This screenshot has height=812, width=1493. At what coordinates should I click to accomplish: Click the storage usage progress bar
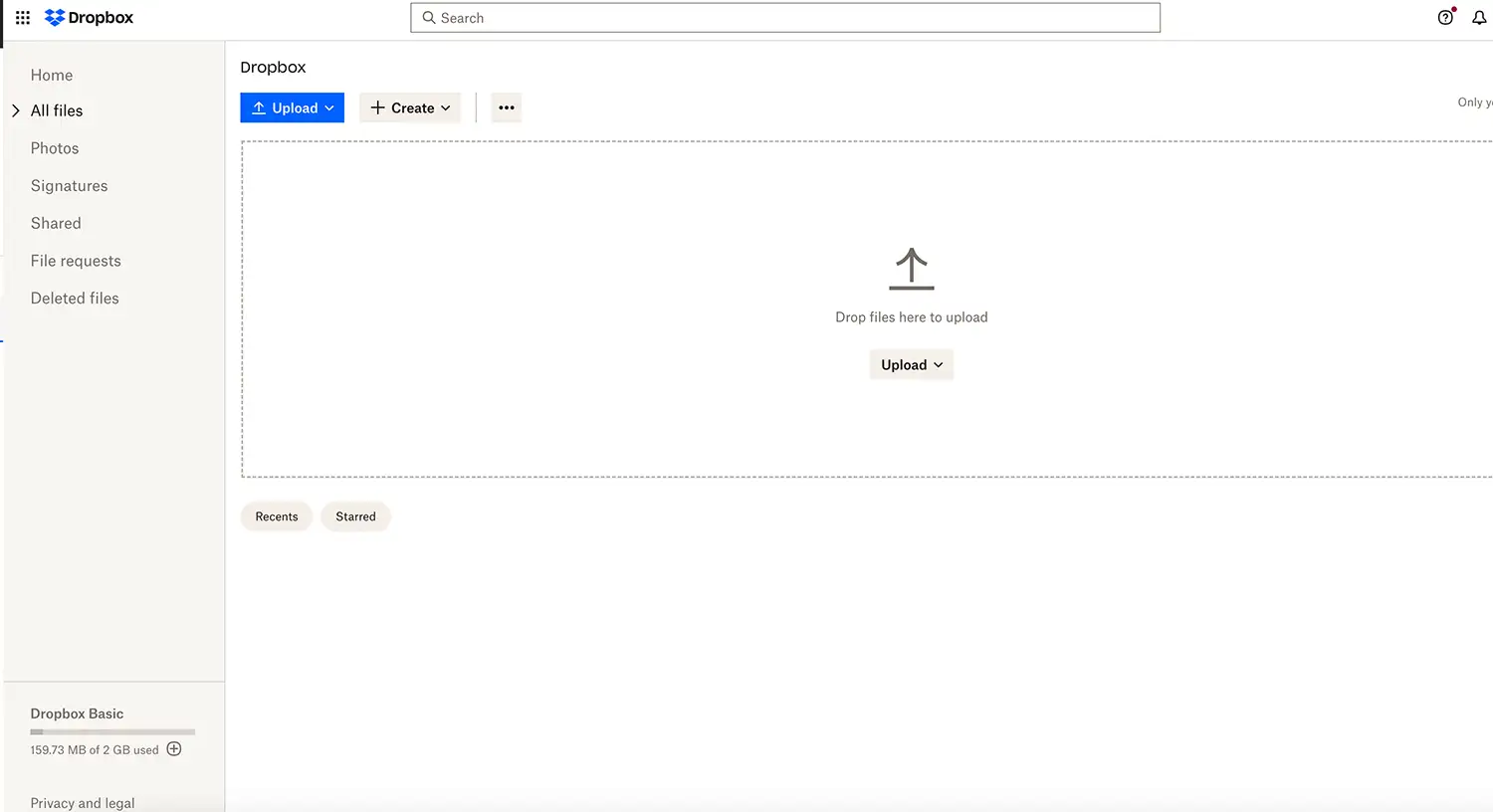tap(112, 731)
